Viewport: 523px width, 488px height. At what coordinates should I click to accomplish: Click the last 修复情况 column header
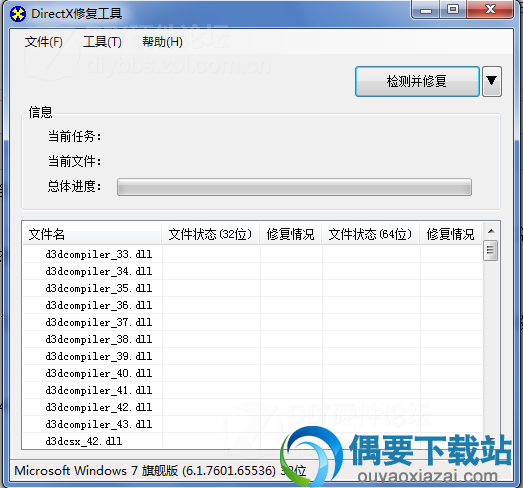pyautogui.click(x=451, y=234)
